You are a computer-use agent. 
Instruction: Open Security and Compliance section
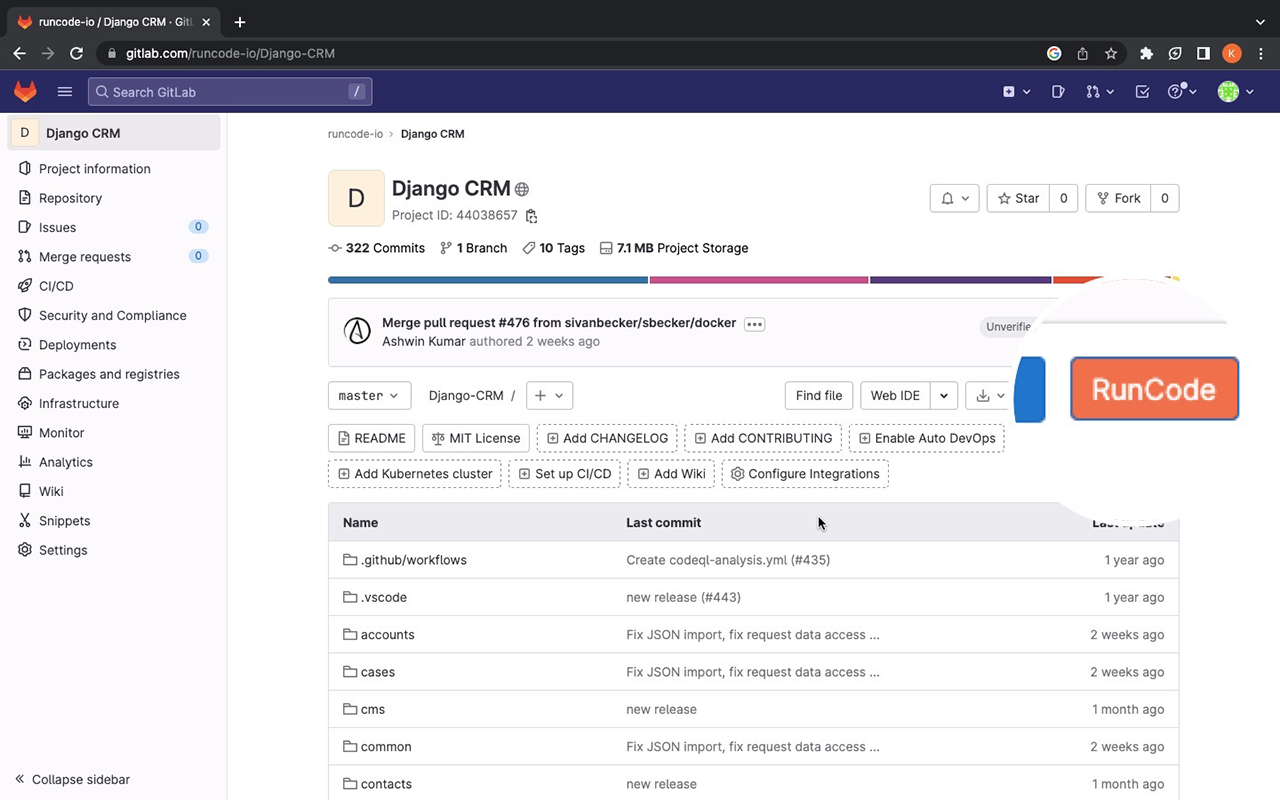[112, 315]
